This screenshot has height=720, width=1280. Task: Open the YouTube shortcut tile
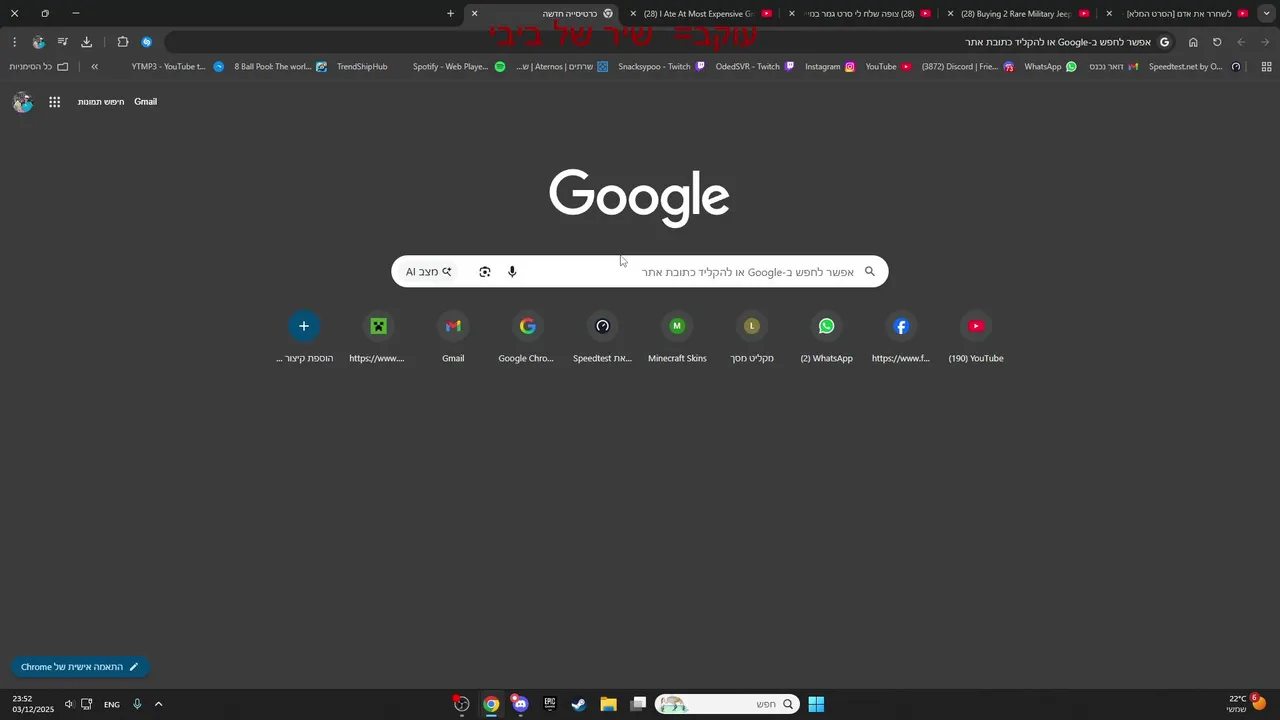coord(976,338)
